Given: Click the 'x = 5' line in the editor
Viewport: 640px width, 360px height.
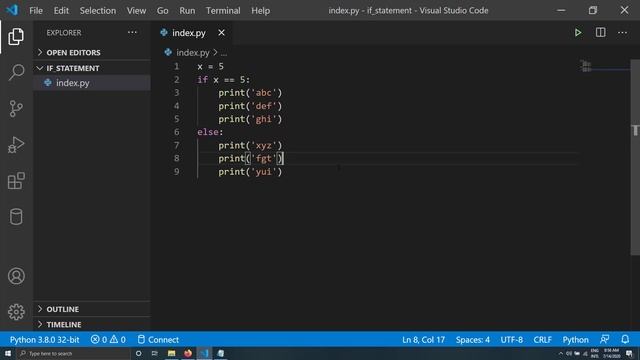Looking at the screenshot, I should (x=210, y=67).
